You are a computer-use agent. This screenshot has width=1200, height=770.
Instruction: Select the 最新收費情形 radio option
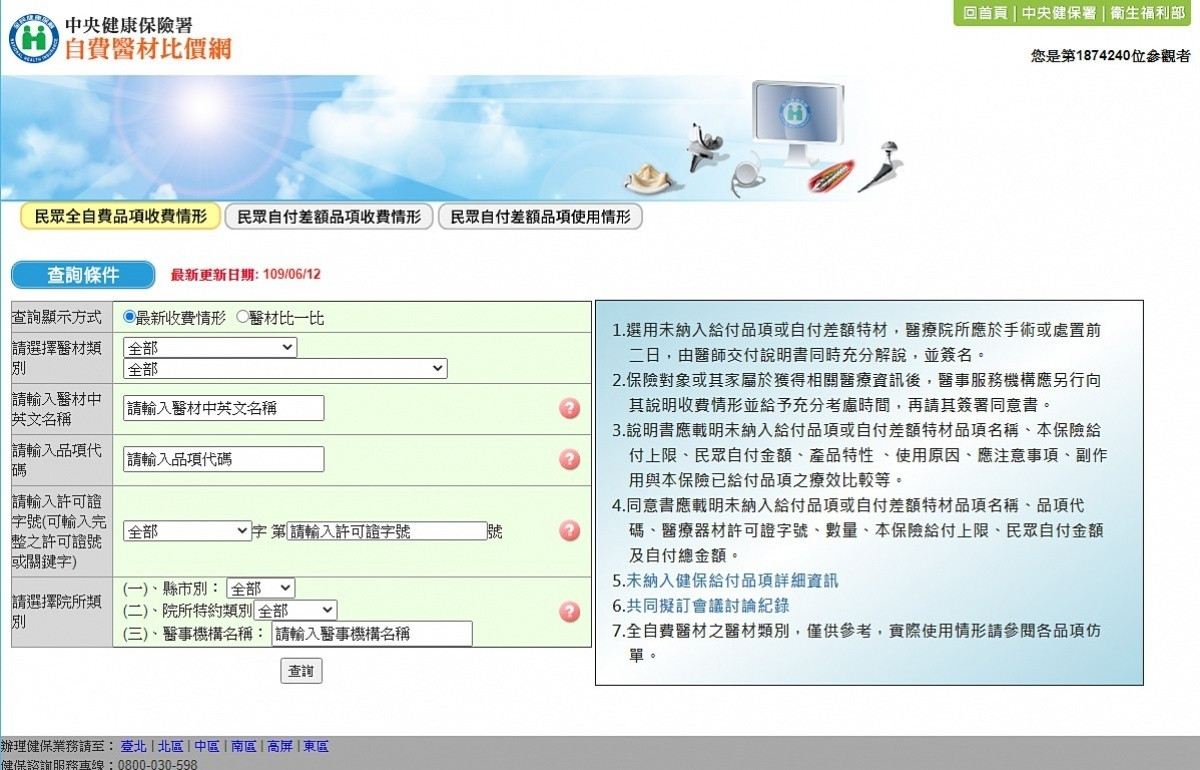click(x=129, y=317)
